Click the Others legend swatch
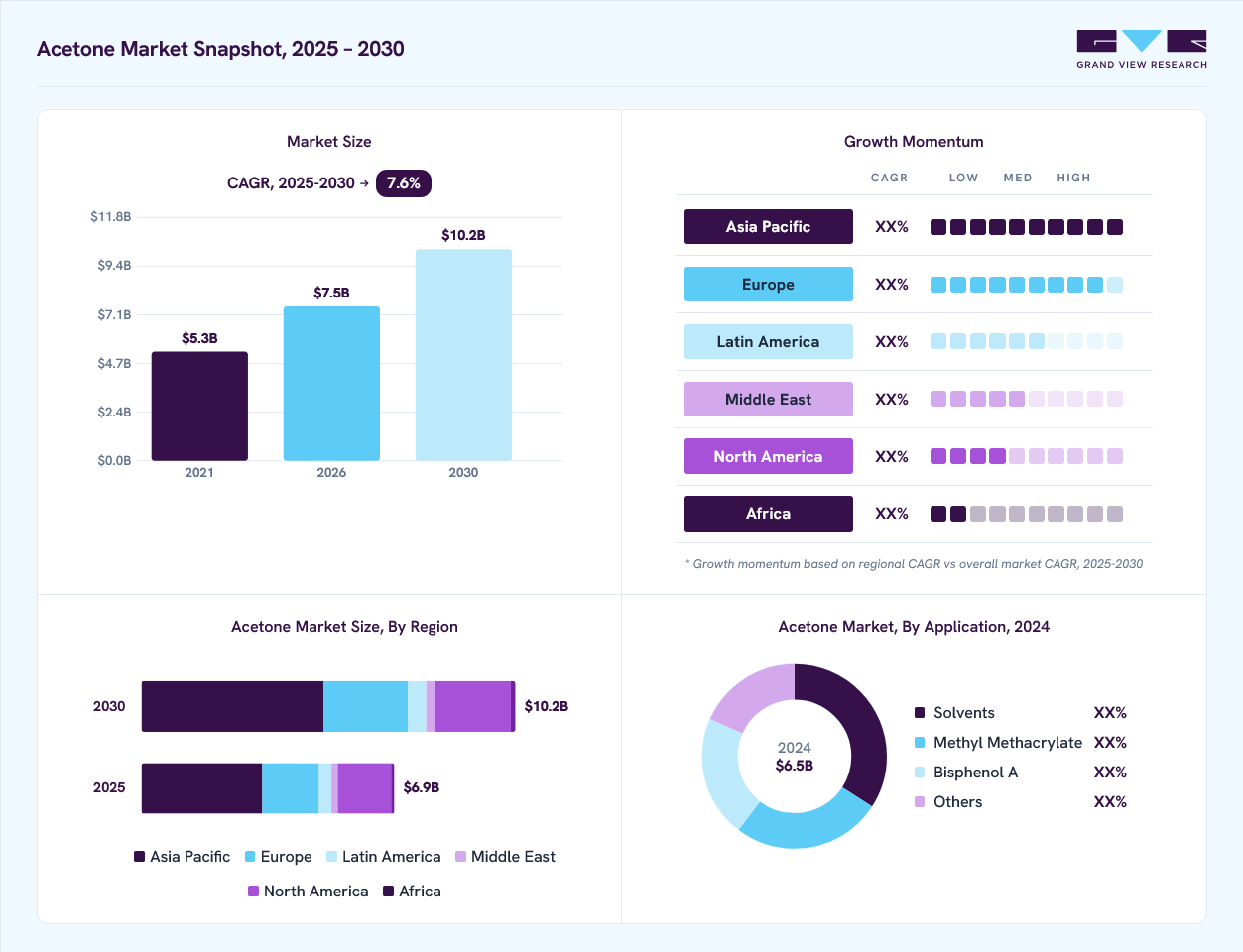 click(920, 802)
